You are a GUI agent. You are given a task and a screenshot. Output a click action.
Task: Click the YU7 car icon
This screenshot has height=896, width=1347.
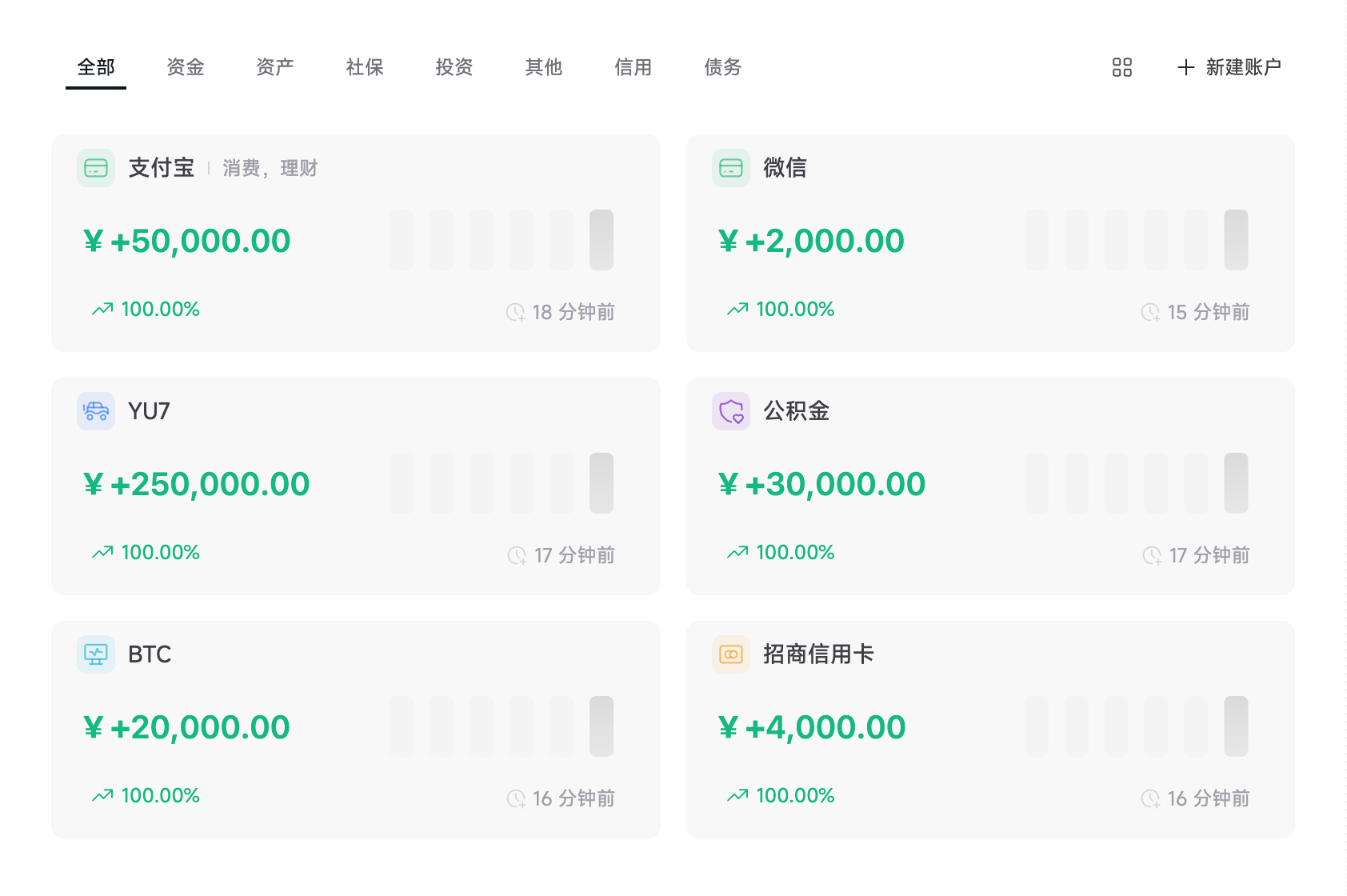[x=96, y=411]
